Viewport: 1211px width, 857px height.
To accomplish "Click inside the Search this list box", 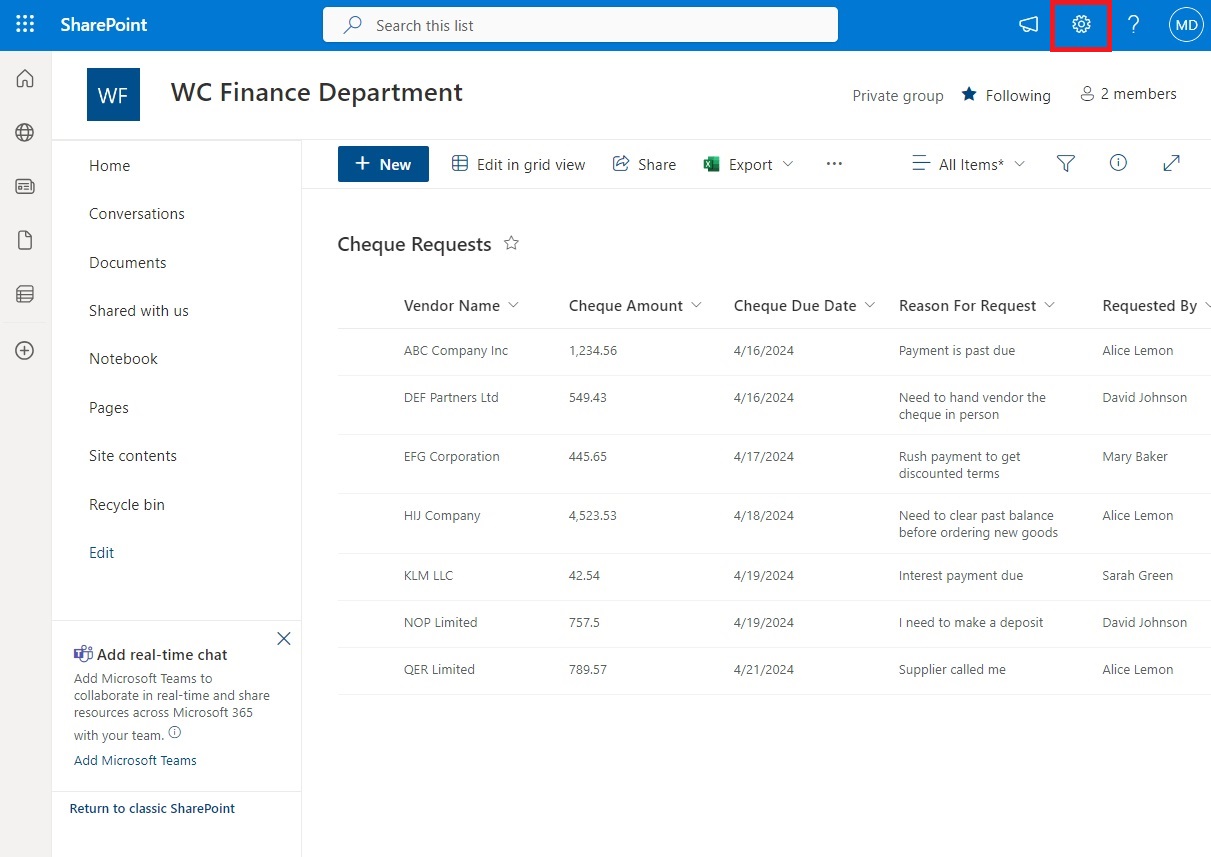I will (x=580, y=25).
